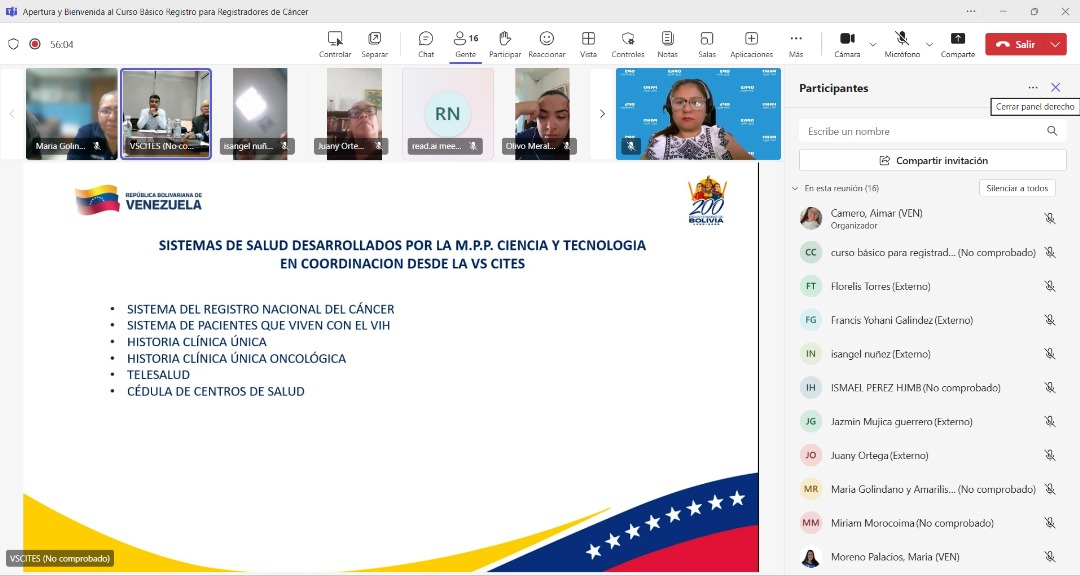Open the Notas meeting notes
The height and width of the screenshot is (576, 1080).
[667, 43]
